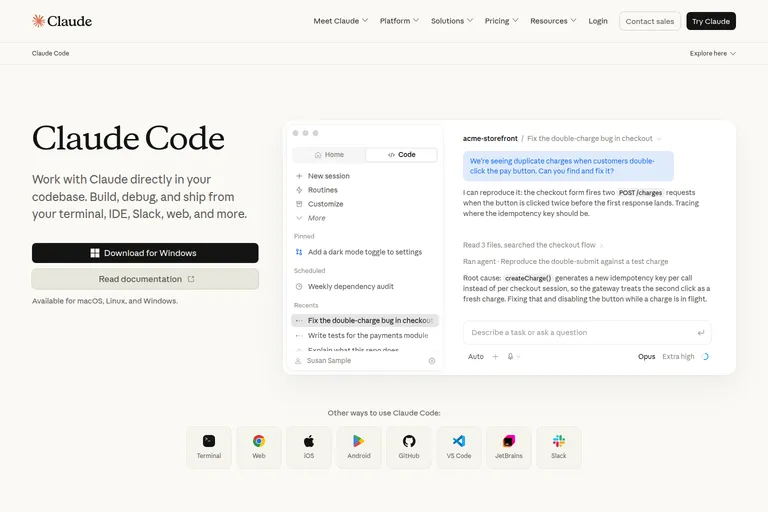
Task: Expand the Platform menu
Action: (399, 21)
